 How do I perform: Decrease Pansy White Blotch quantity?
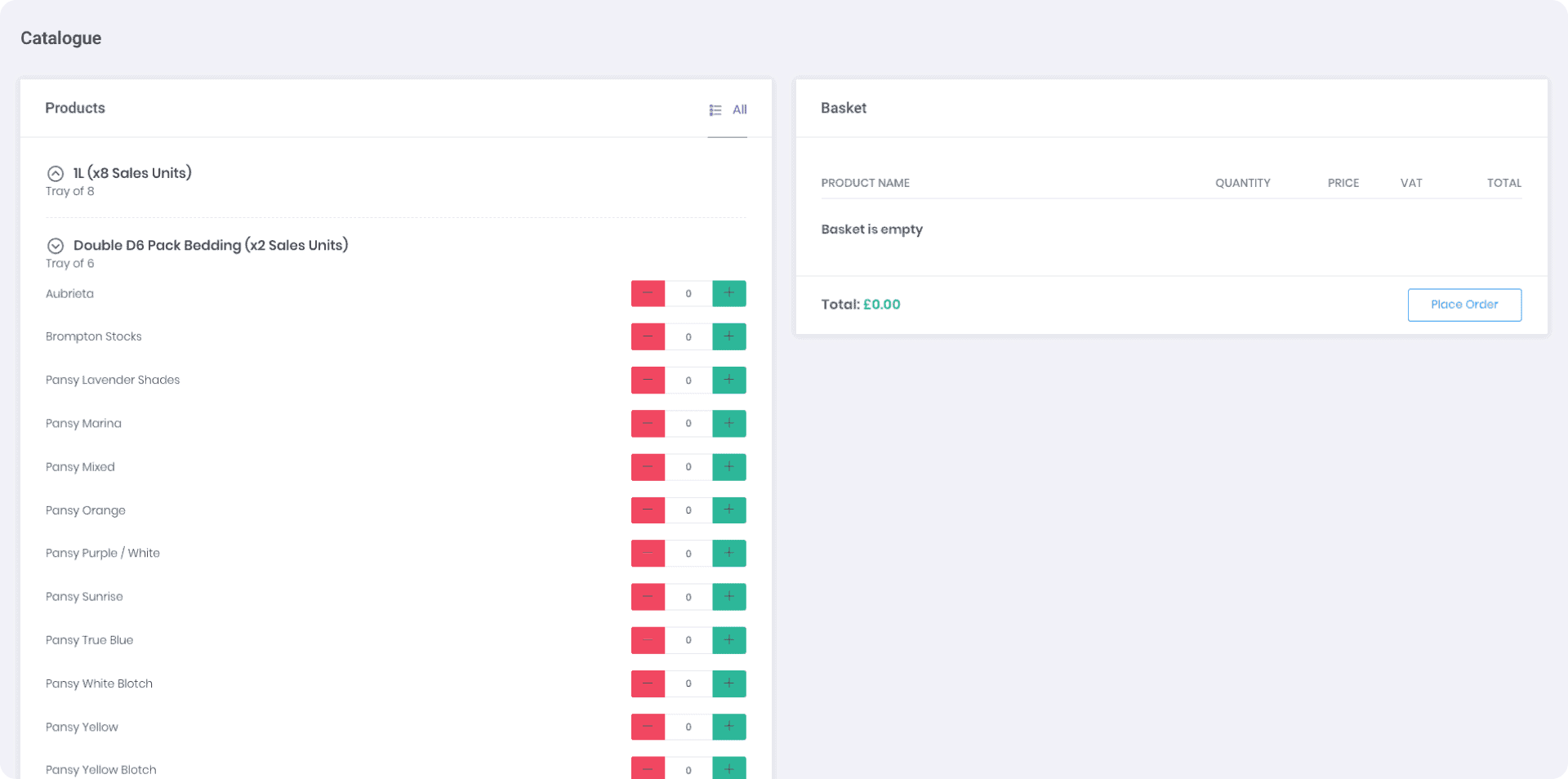(x=648, y=683)
